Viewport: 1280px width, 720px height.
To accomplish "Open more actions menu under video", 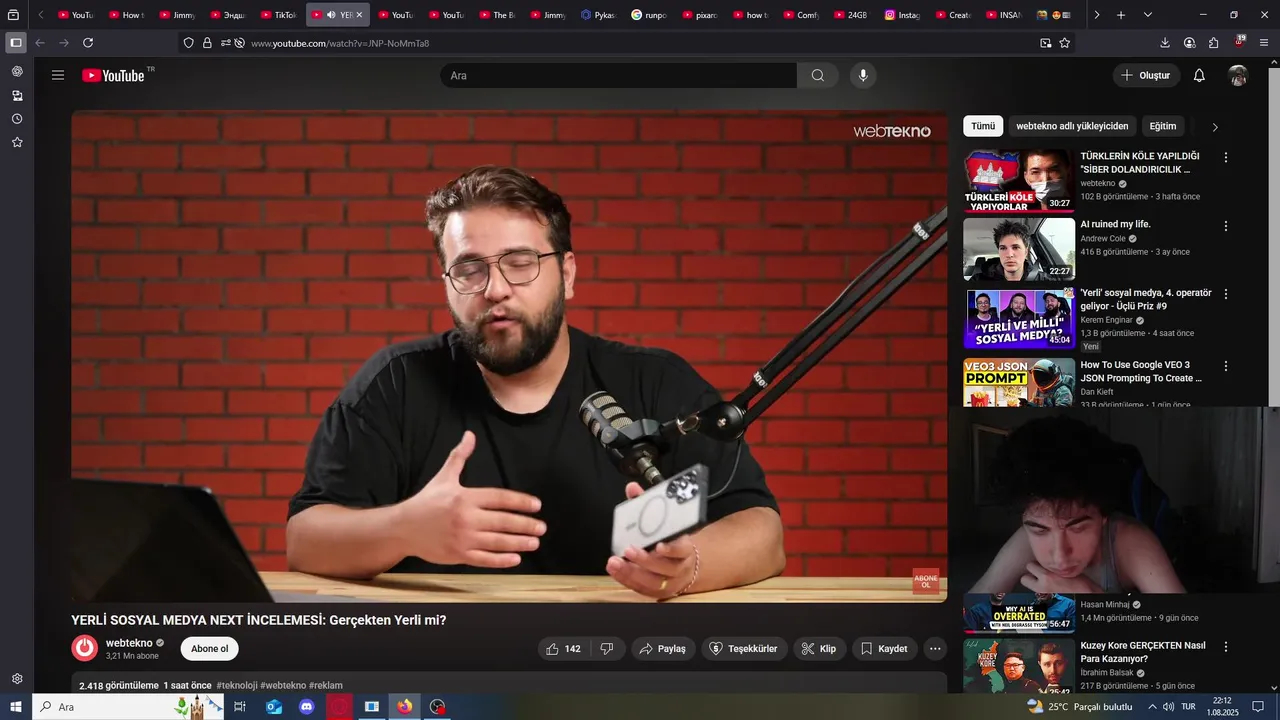I will pyautogui.click(x=935, y=649).
